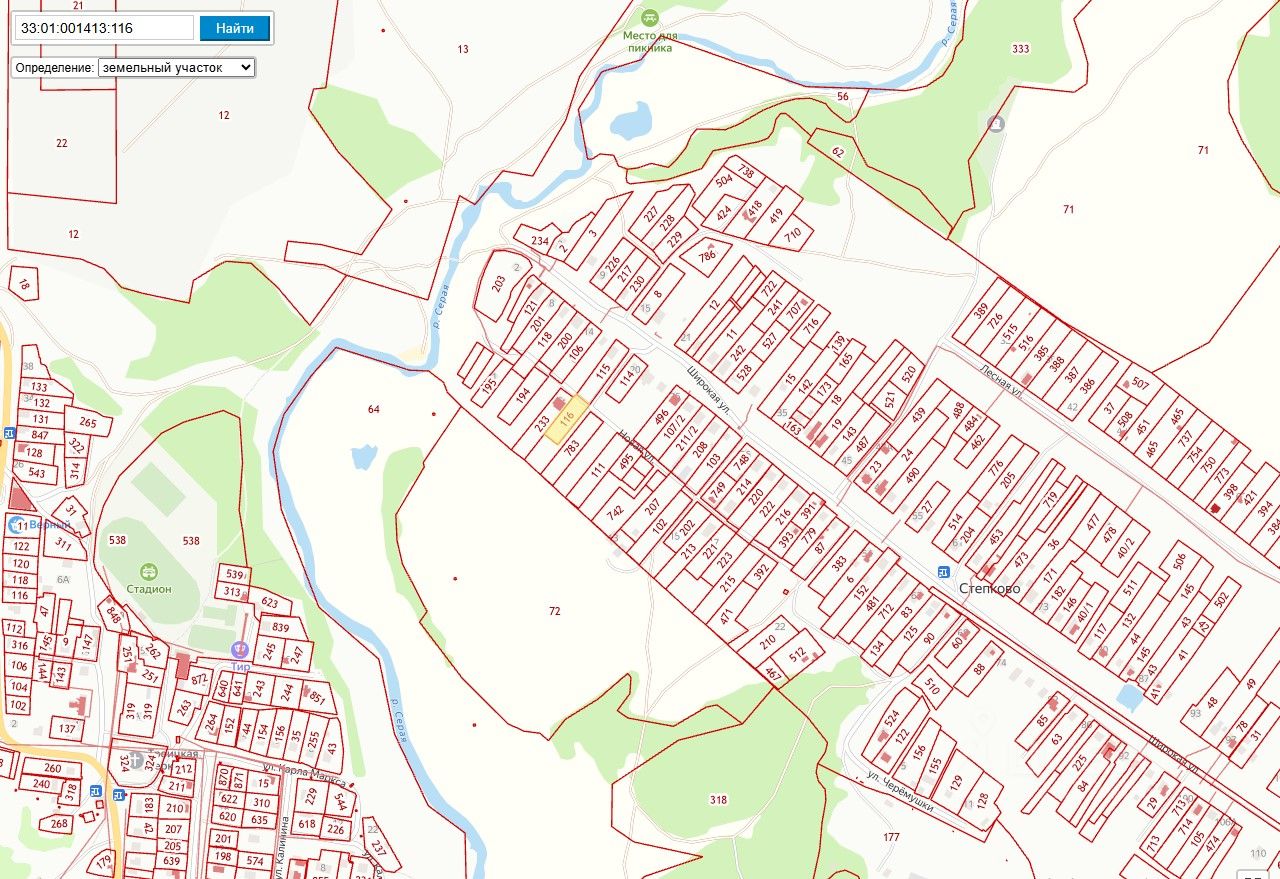
Task: Select large parcel number 64
Action: [374, 409]
